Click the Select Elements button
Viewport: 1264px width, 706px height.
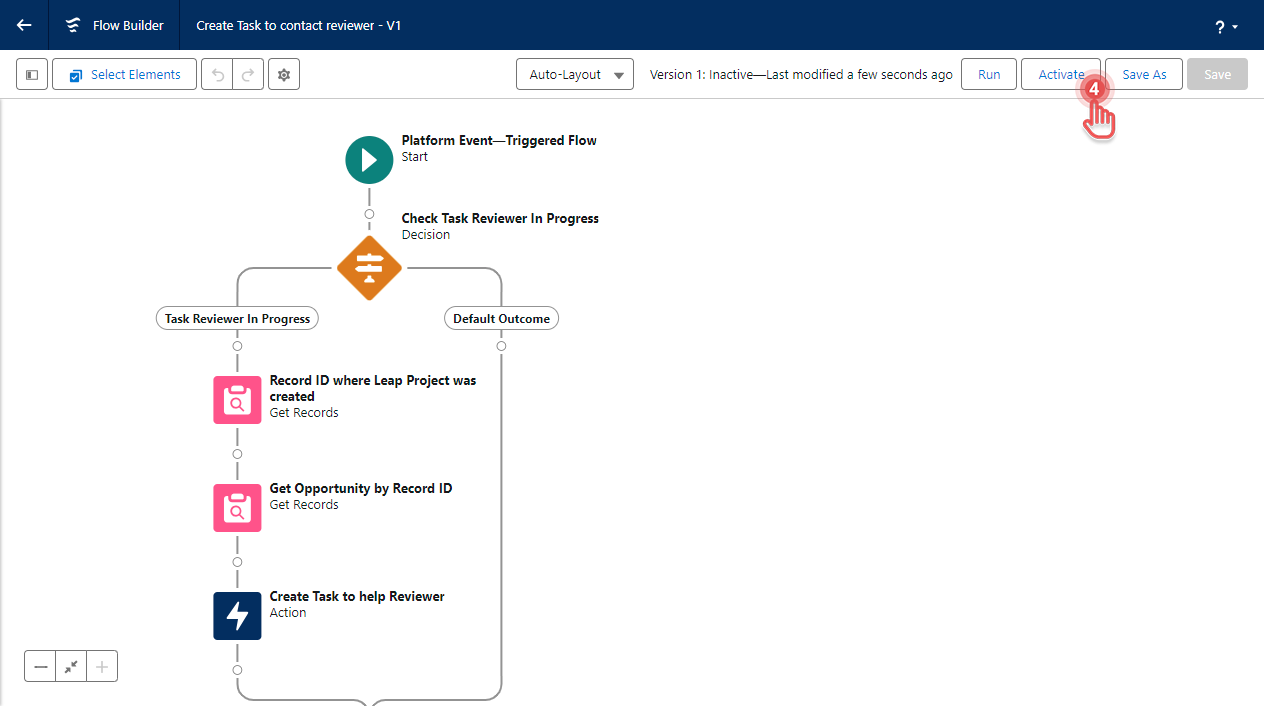(x=123, y=75)
